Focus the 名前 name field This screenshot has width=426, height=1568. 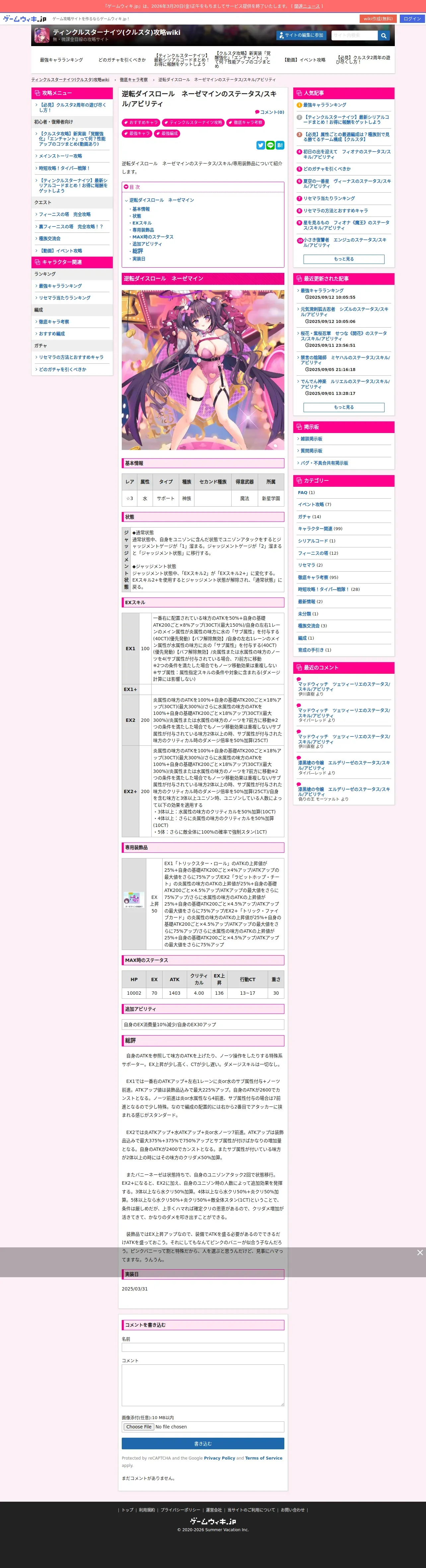[203, 1348]
